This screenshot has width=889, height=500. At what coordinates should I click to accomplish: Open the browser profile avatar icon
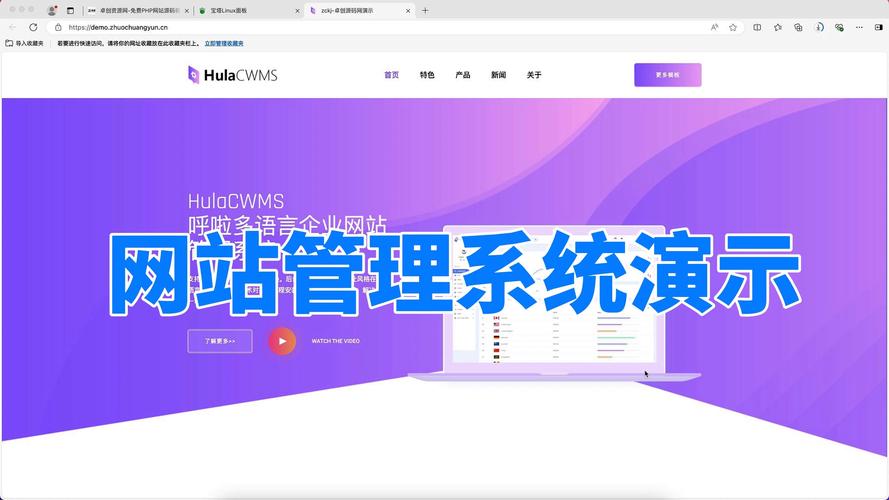click(52, 10)
